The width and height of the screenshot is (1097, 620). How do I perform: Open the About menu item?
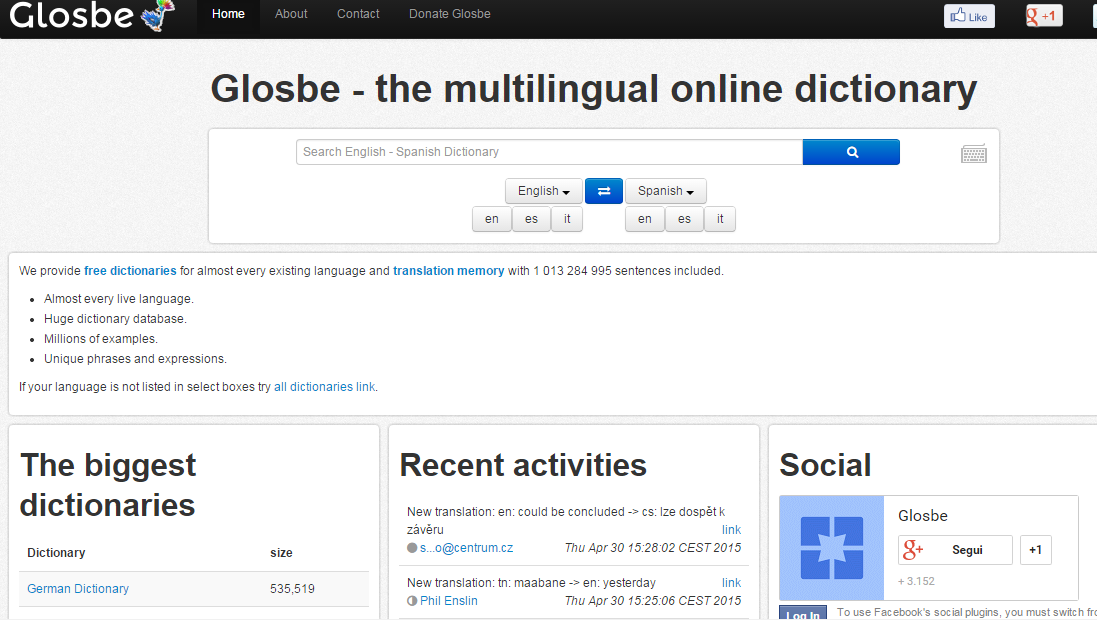291,14
